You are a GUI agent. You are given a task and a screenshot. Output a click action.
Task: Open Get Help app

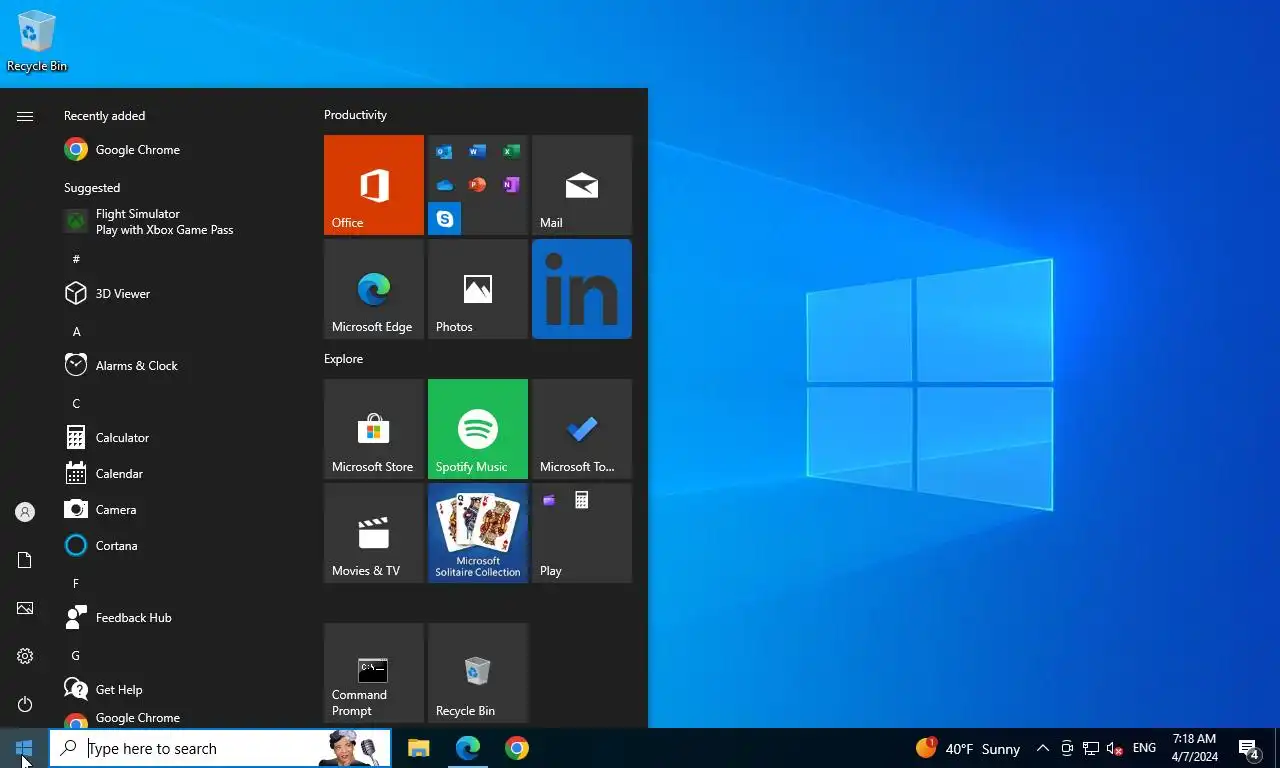click(x=180, y=690)
